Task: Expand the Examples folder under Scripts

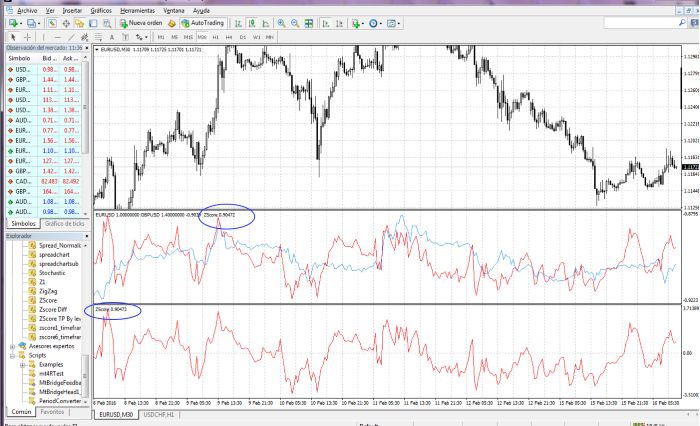Action: [x=21, y=365]
